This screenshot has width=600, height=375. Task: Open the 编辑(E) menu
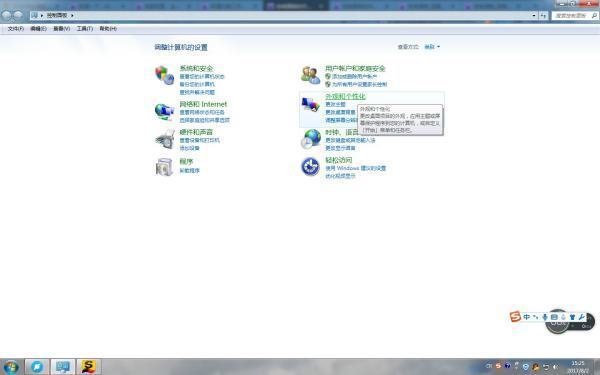point(38,29)
